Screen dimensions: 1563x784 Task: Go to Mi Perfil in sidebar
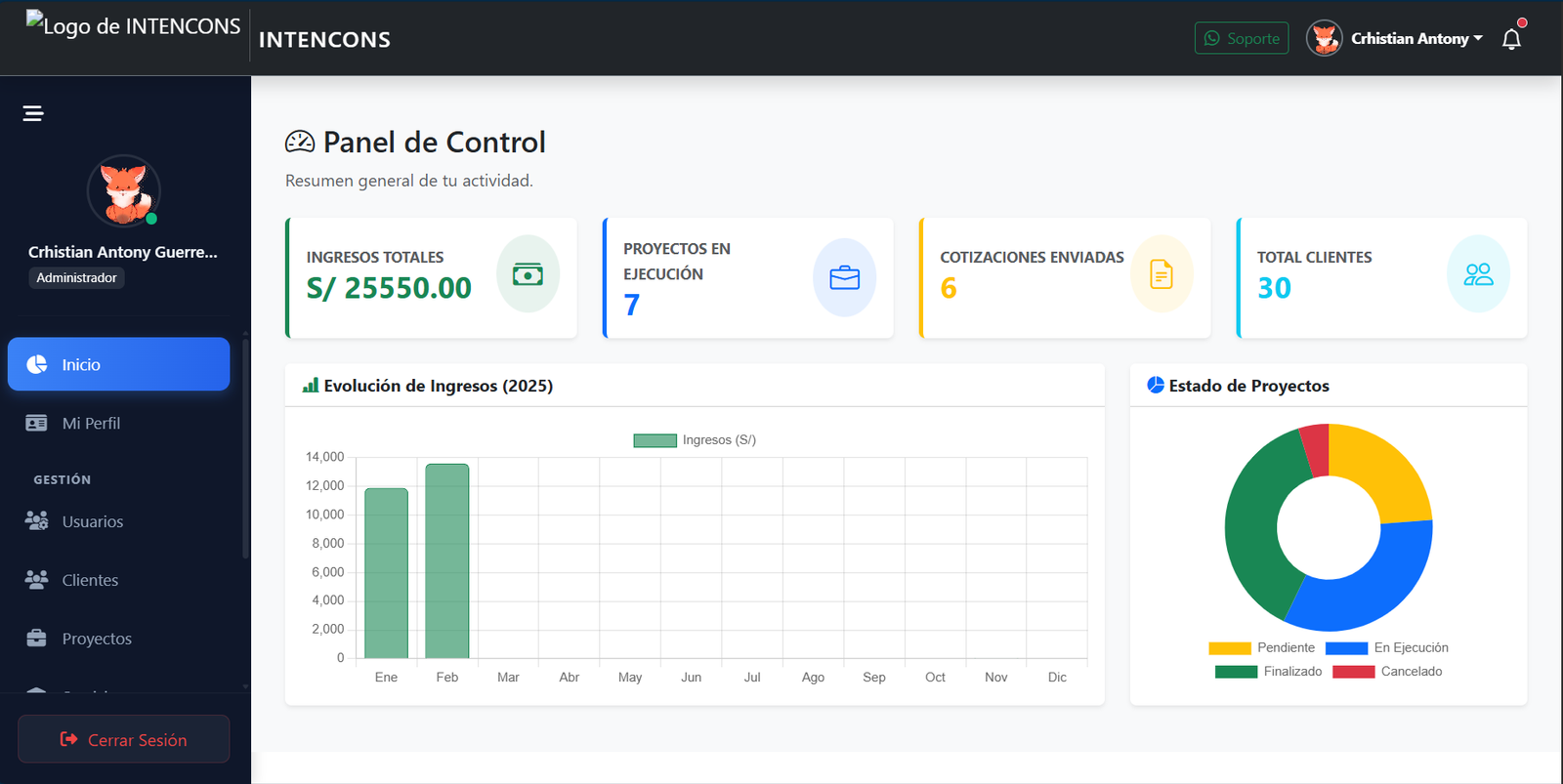(x=91, y=424)
